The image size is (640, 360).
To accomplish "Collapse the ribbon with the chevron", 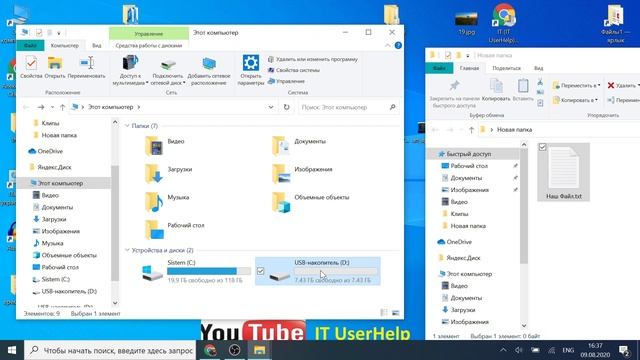I will 387,46.
